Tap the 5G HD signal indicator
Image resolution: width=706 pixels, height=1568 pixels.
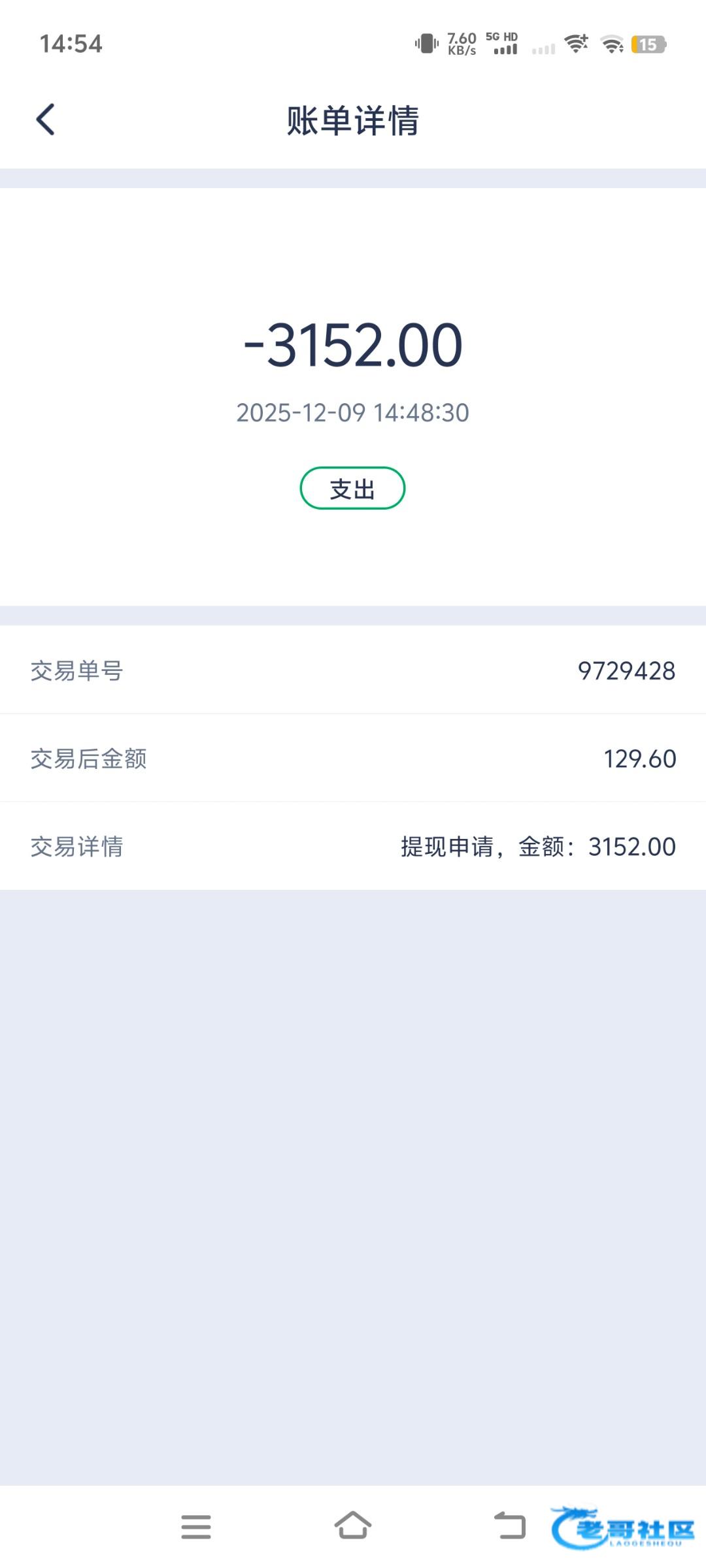pyautogui.click(x=502, y=44)
